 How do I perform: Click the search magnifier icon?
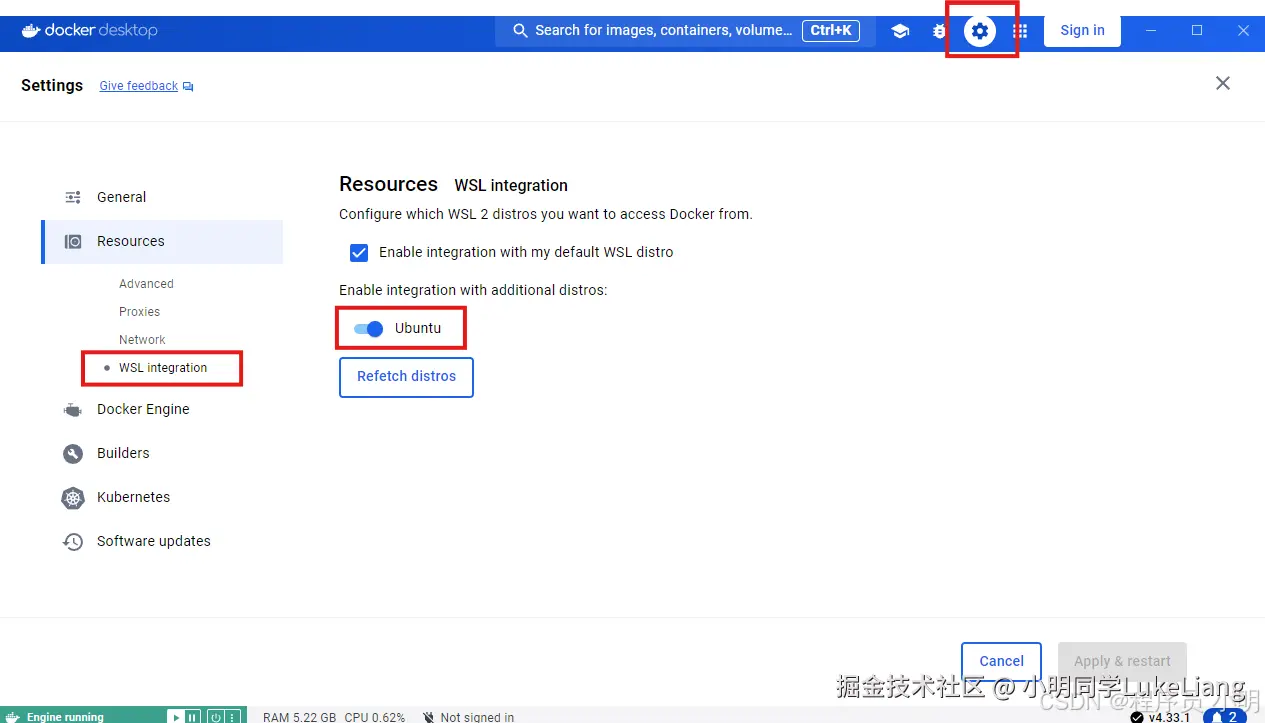[x=520, y=31]
